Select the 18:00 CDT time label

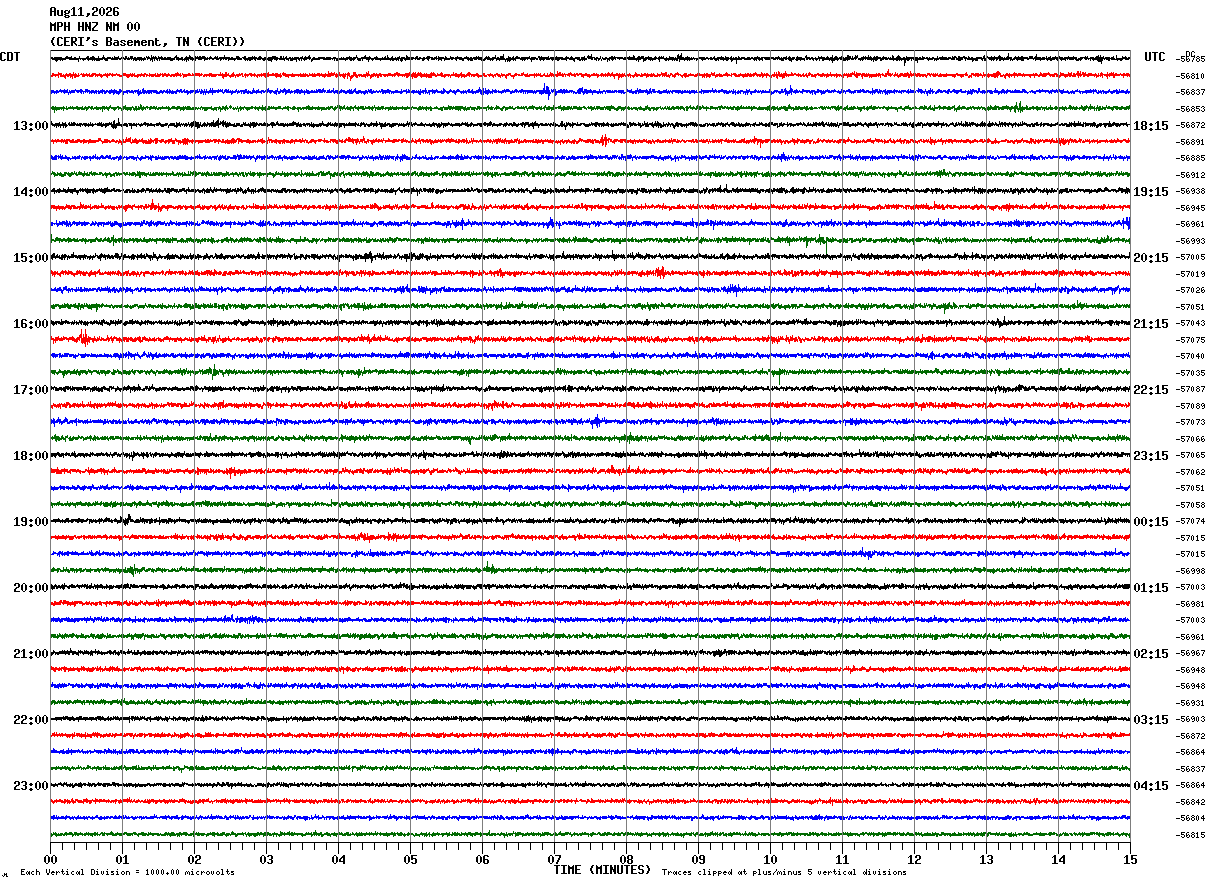[x=31, y=456]
